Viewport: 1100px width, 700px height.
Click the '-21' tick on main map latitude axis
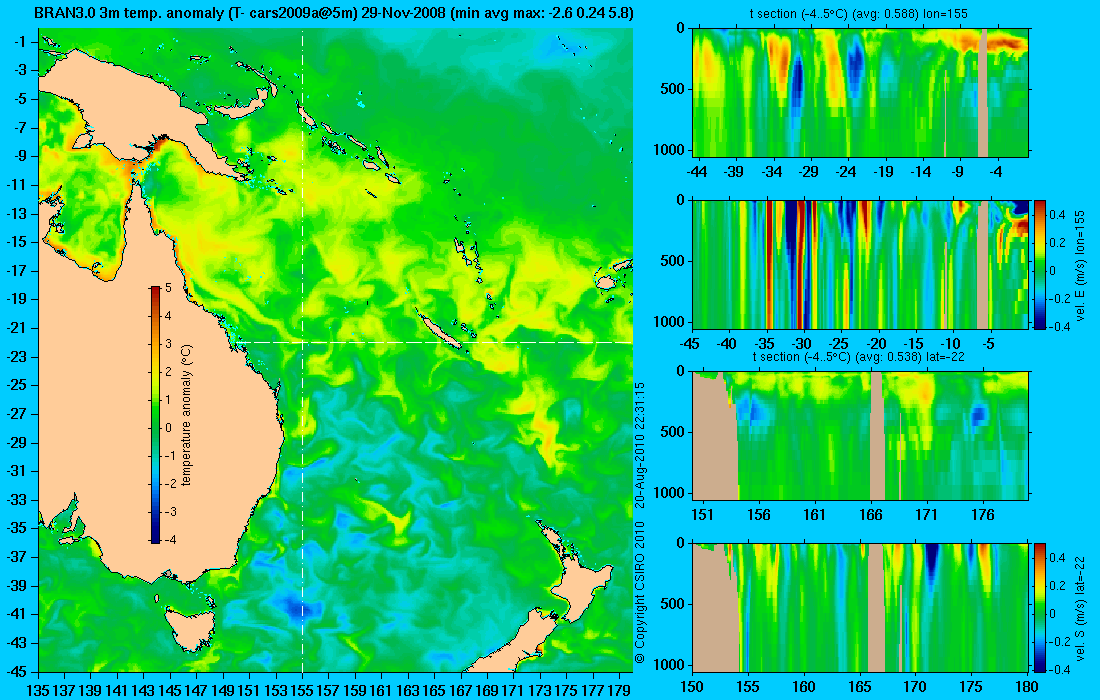point(16,328)
